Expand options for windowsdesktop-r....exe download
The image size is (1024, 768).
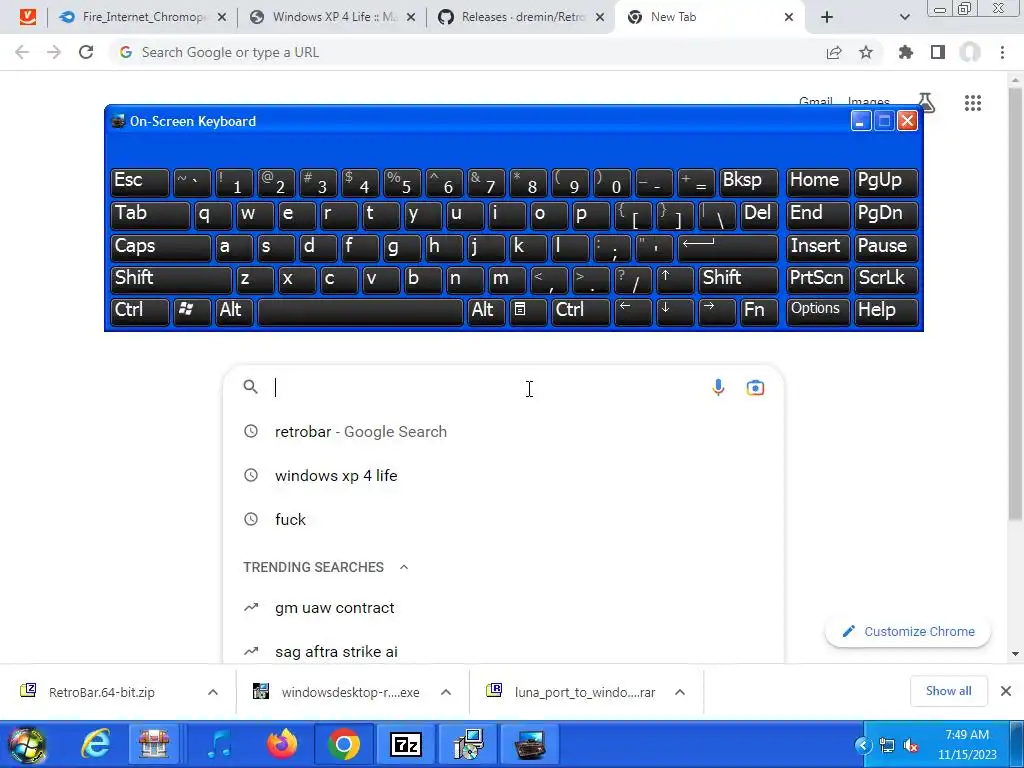click(446, 692)
